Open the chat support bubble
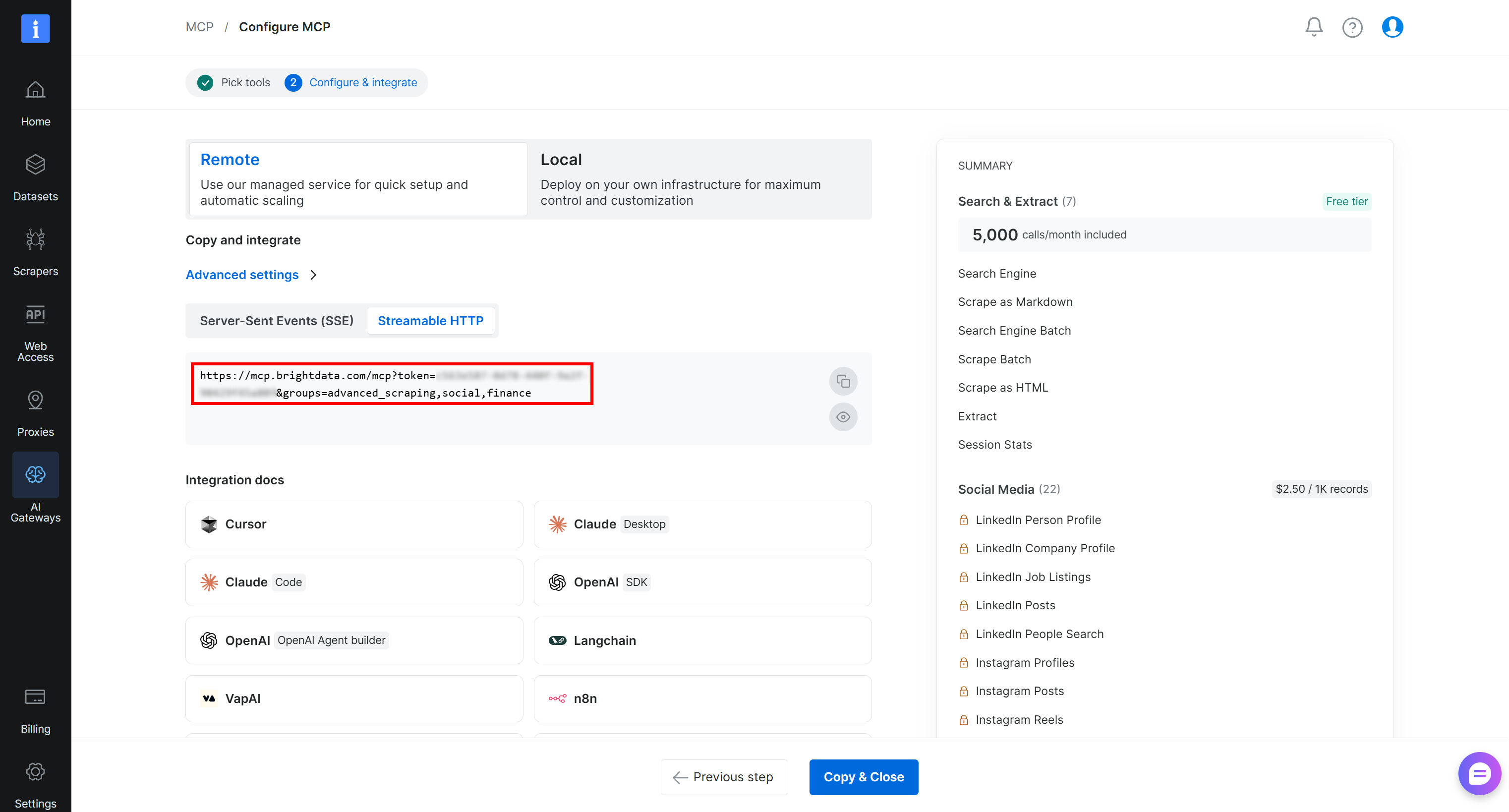The width and height of the screenshot is (1509, 812). coord(1479,774)
